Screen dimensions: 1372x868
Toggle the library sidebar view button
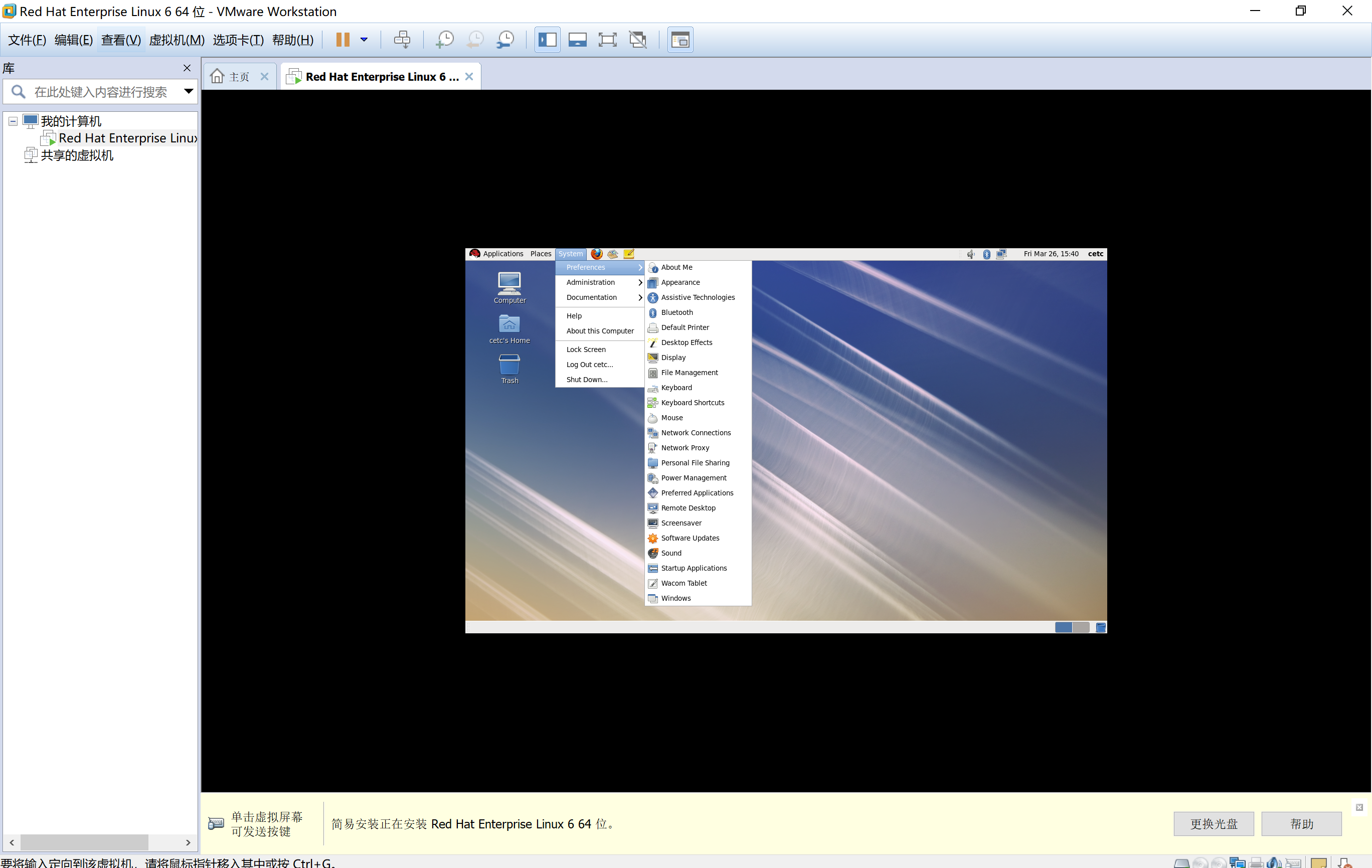point(547,39)
